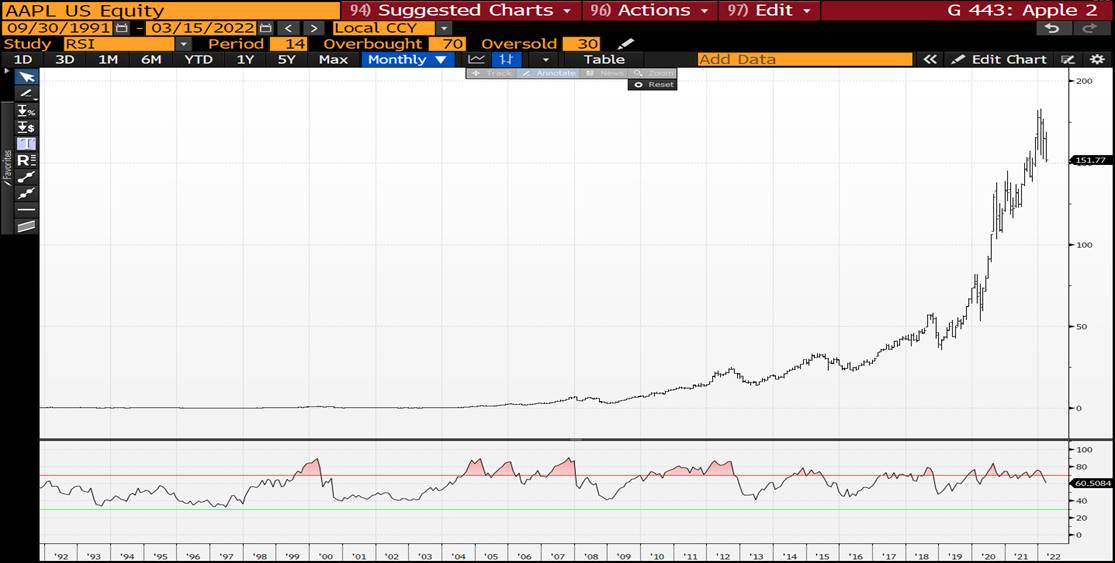Select the Max range
The height and width of the screenshot is (563, 1115).
[333, 60]
